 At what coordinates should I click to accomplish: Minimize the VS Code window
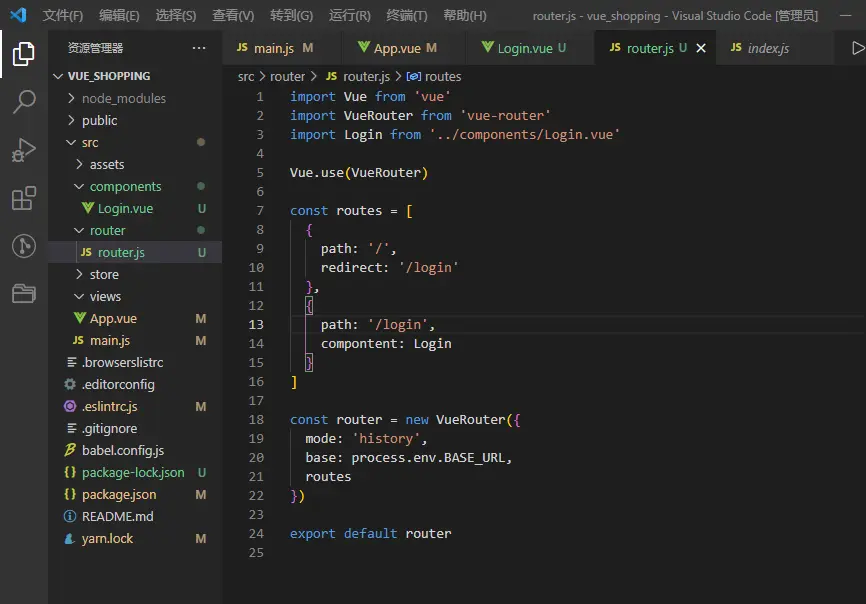point(846,15)
